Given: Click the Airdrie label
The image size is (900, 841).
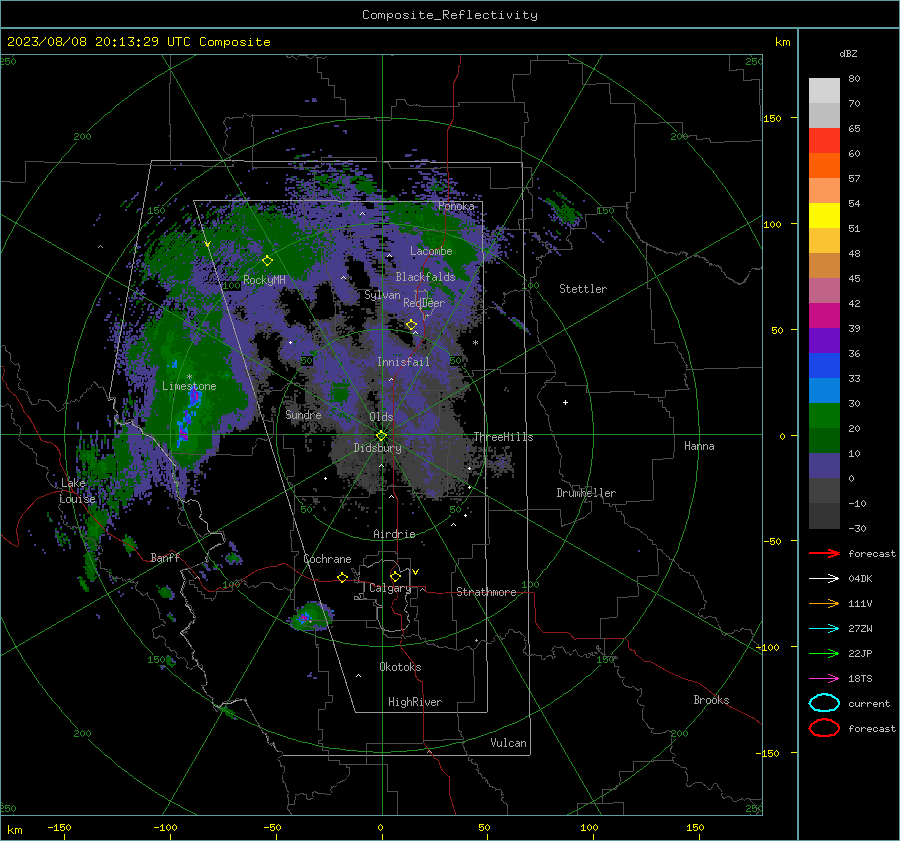Looking at the screenshot, I should [394, 534].
